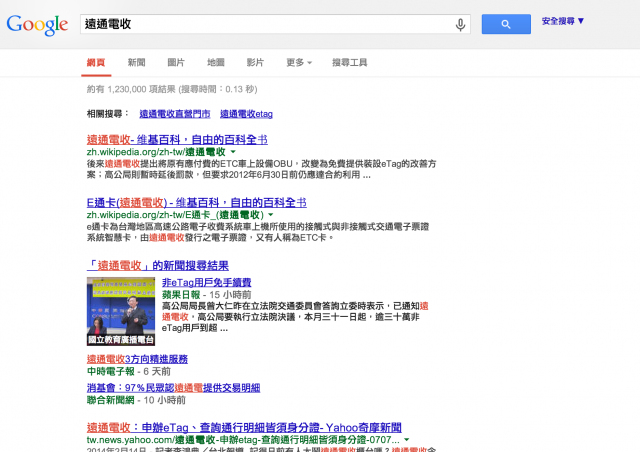Click the green tw.news.yahoo.com URL text
The width and height of the screenshot is (640, 452).
tap(243, 440)
